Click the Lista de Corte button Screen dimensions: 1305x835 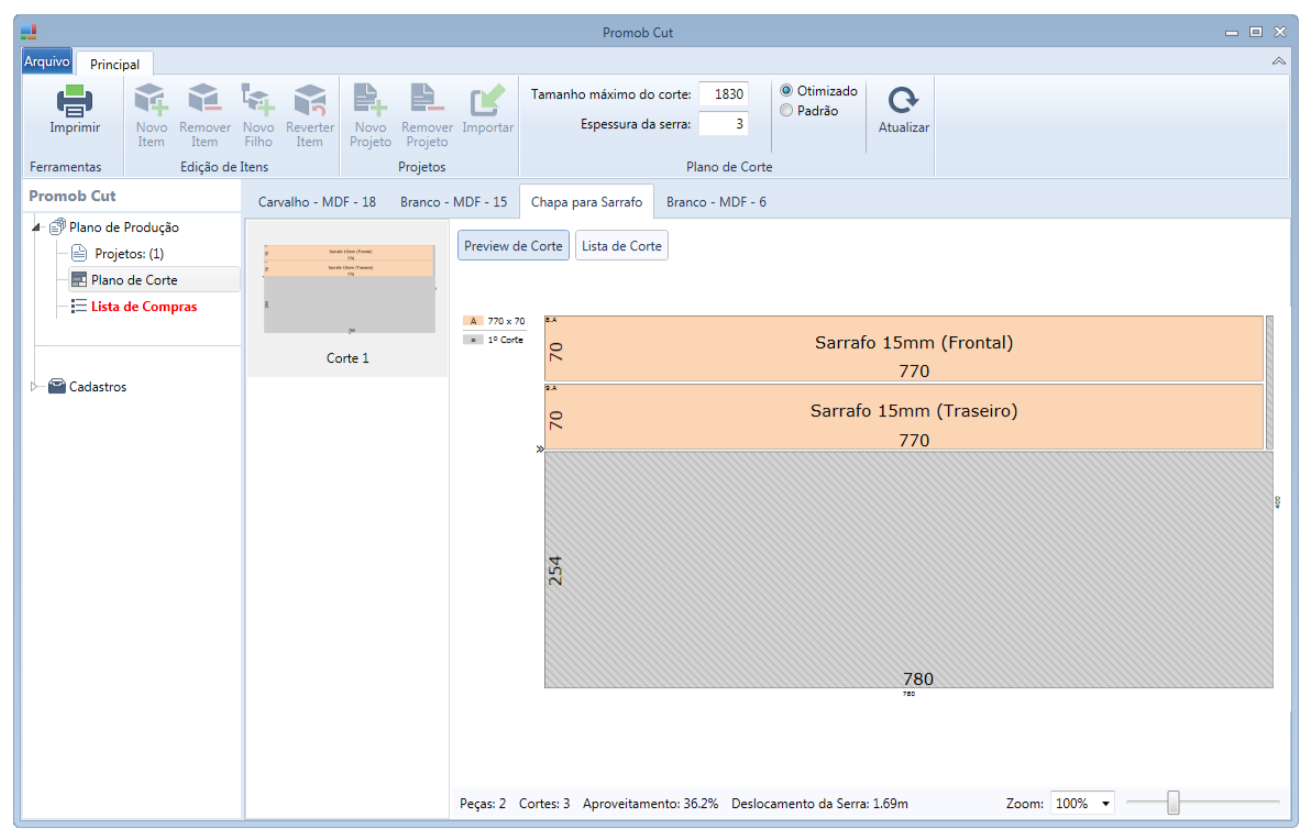pyautogui.click(x=622, y=246)
